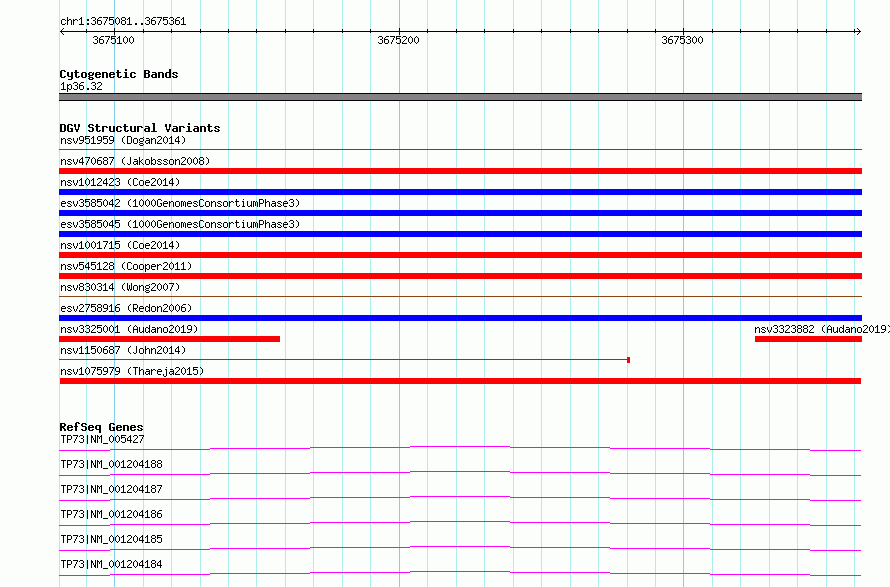
Task: Click DGV Structural Variants track heading
Action: (140, 128)
